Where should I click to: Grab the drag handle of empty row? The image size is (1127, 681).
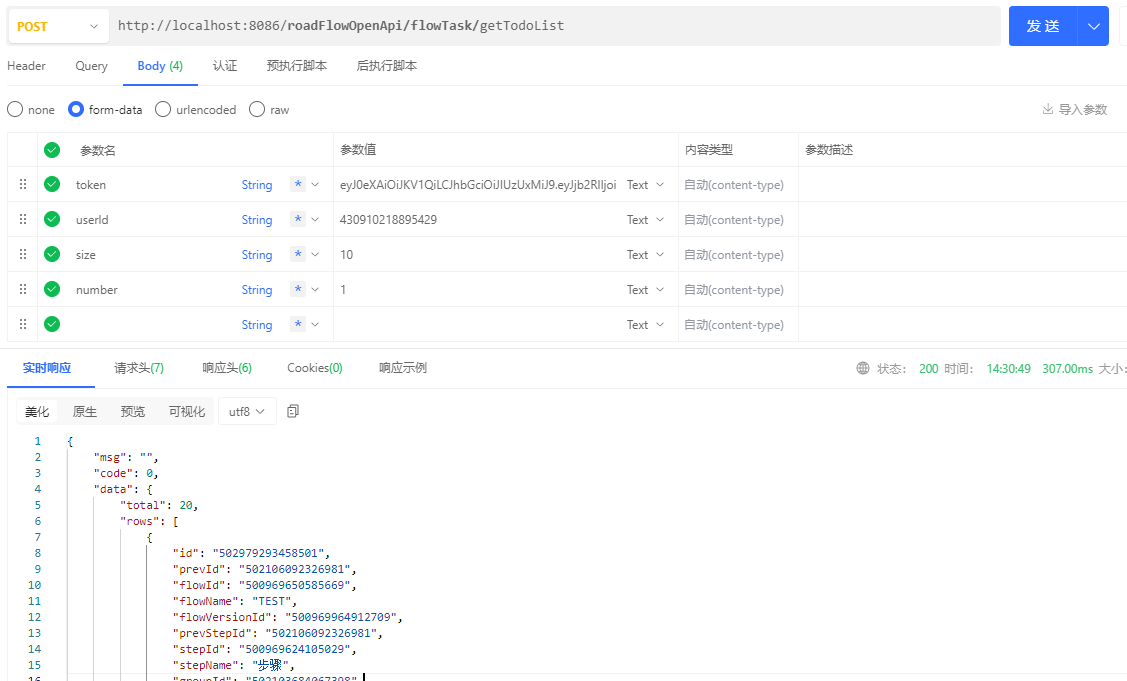[23, 324]
